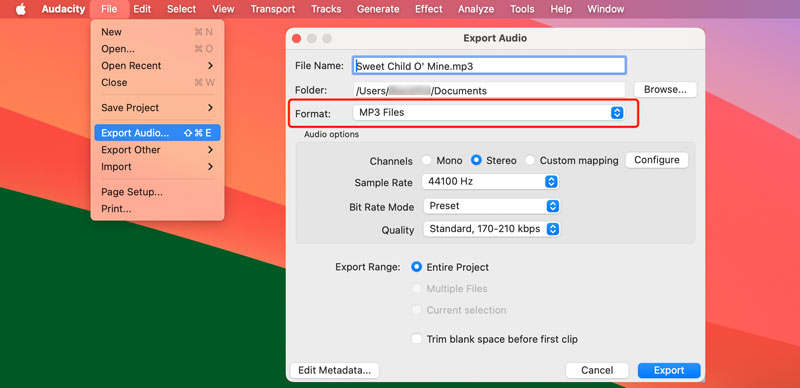Open the View menu
This screenshot has width=800, height=388.
click(x=223, y=9)
